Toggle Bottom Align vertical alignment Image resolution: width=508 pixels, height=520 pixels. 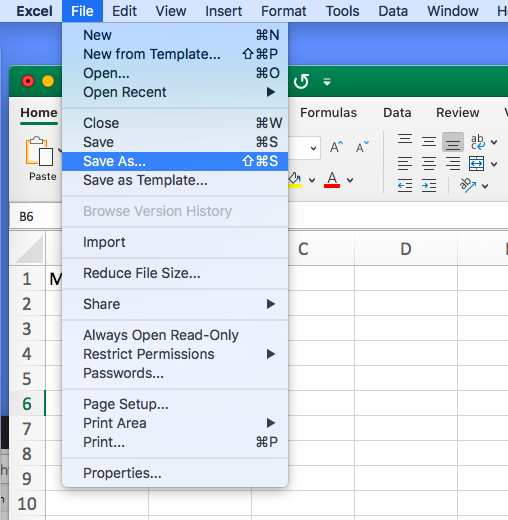(x=453, y=142)
